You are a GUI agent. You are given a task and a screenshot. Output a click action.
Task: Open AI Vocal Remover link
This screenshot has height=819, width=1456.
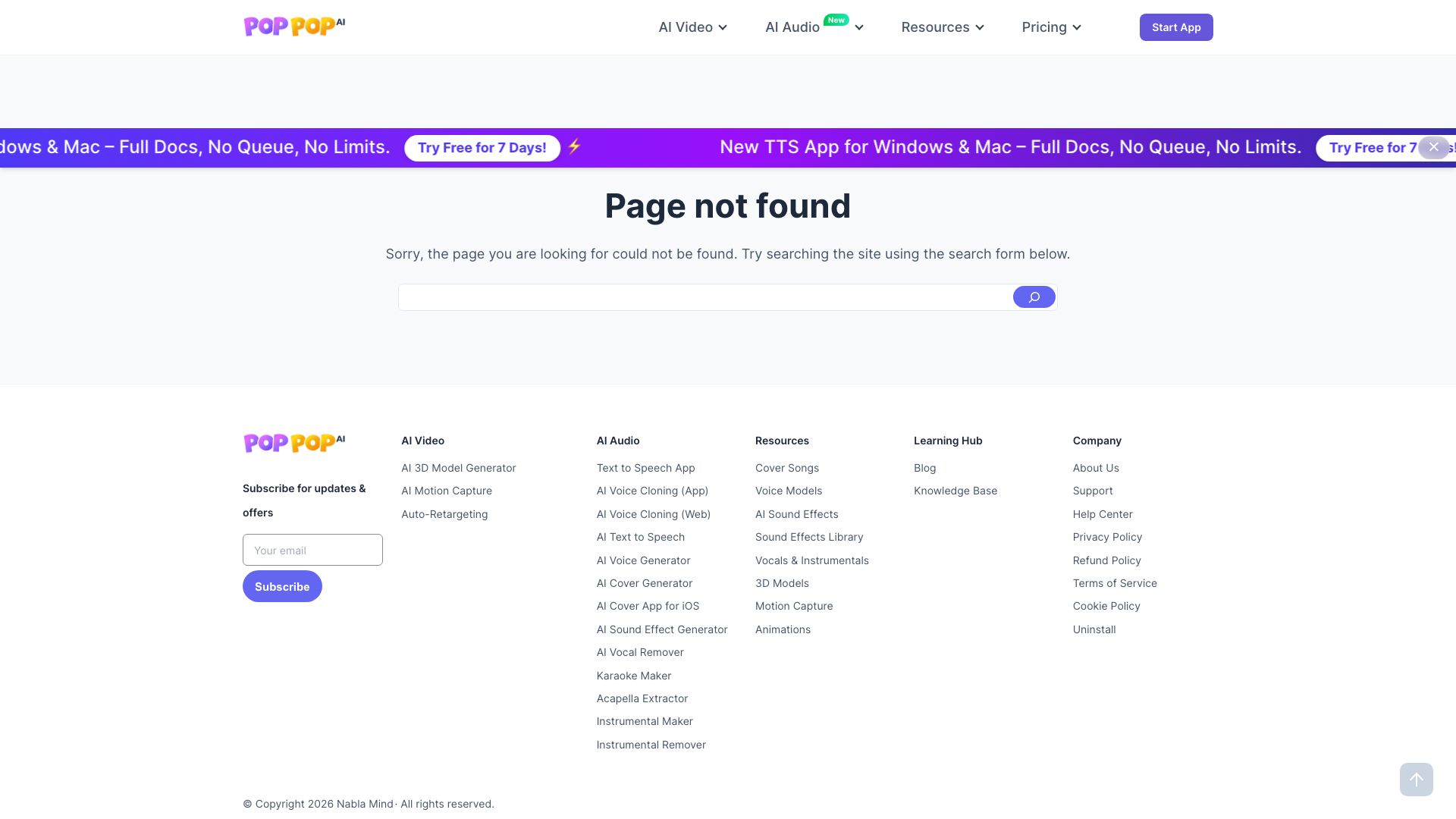tap(640, 652)
